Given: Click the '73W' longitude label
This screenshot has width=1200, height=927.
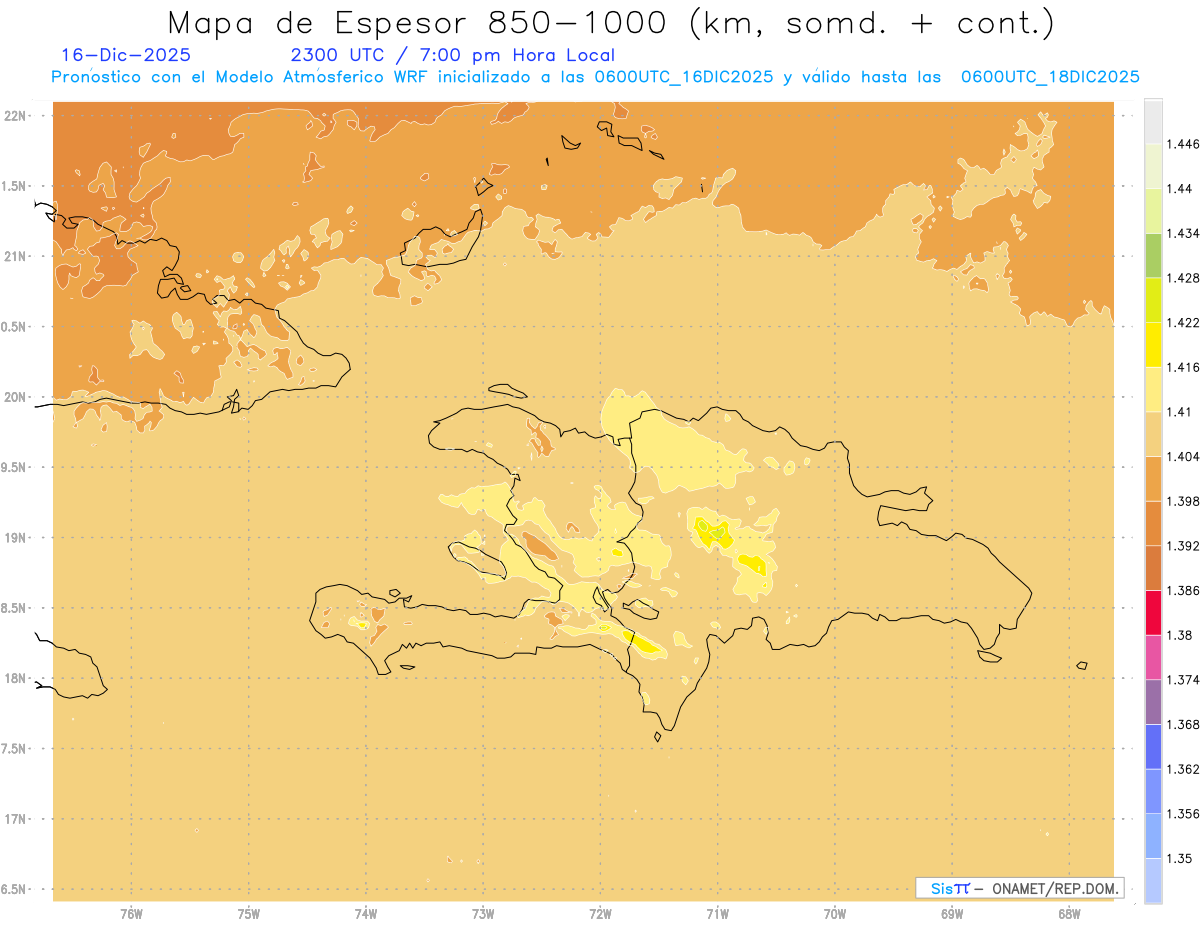Looking at the screenshot, I should [x=483, y=913].
